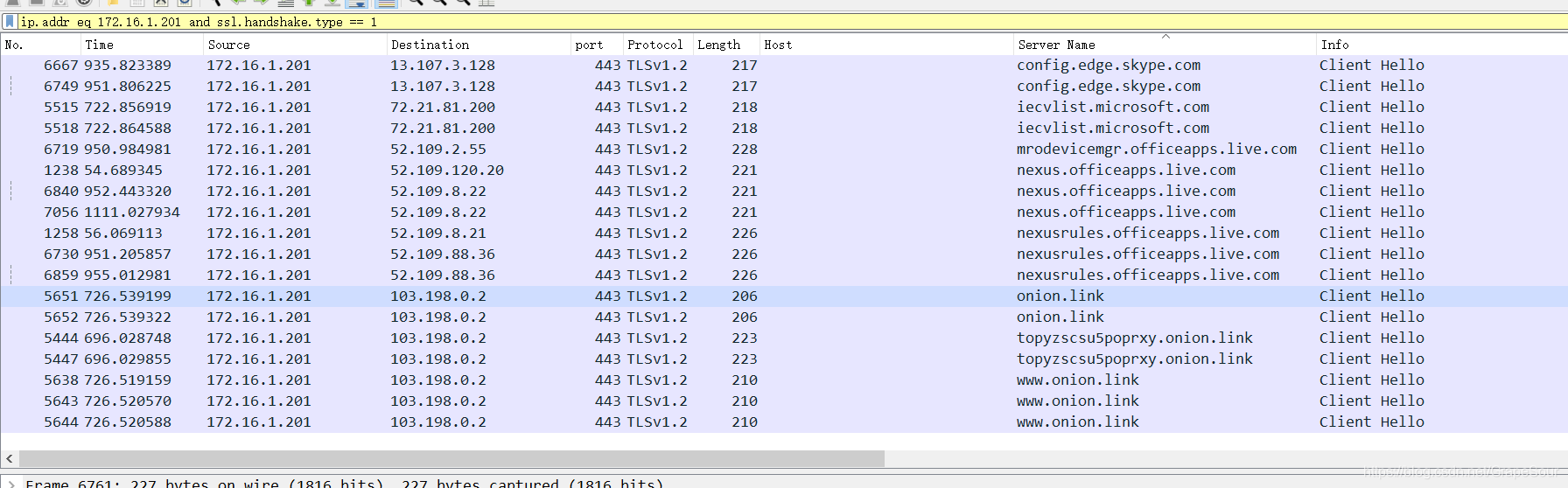Image resolution: width=1568 pixels, height=488 pixels.
Task: Select packet 5644 at time 726.520588
Action: point(784,422)
